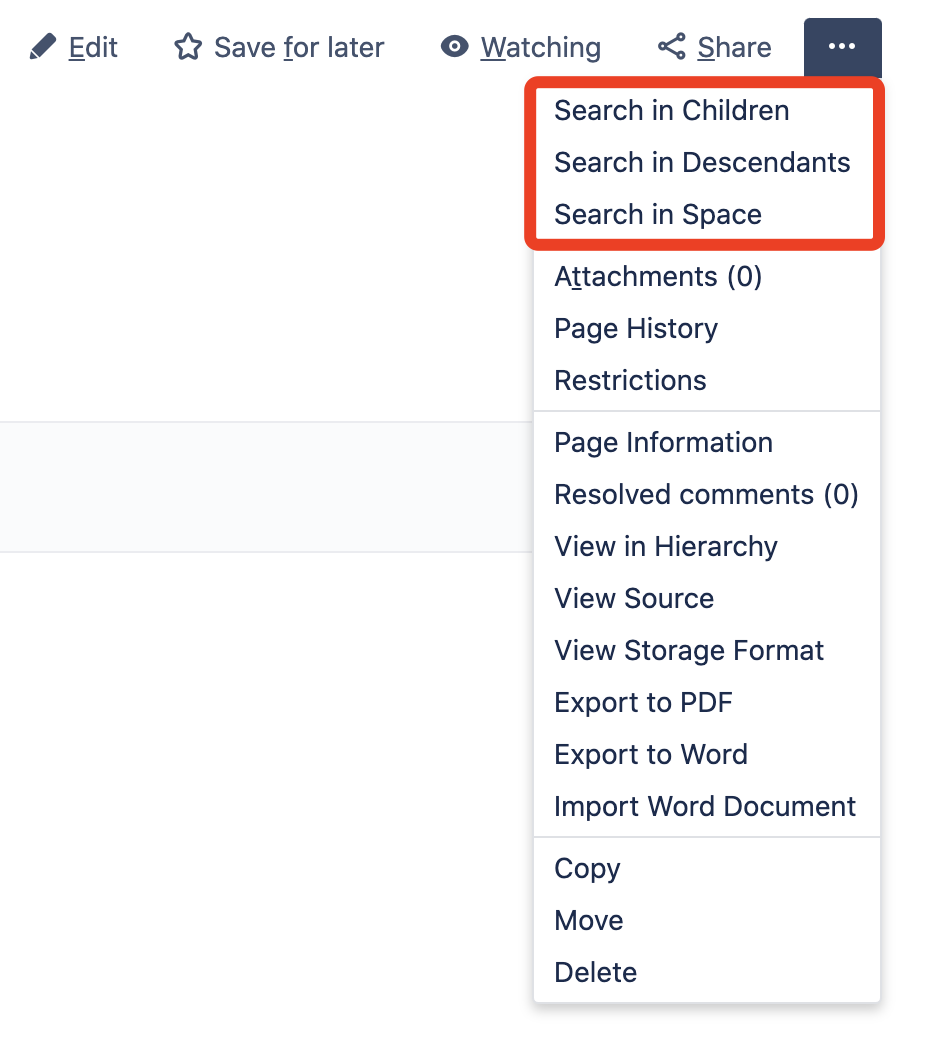Select Search in Children

[x=671, y=111]
